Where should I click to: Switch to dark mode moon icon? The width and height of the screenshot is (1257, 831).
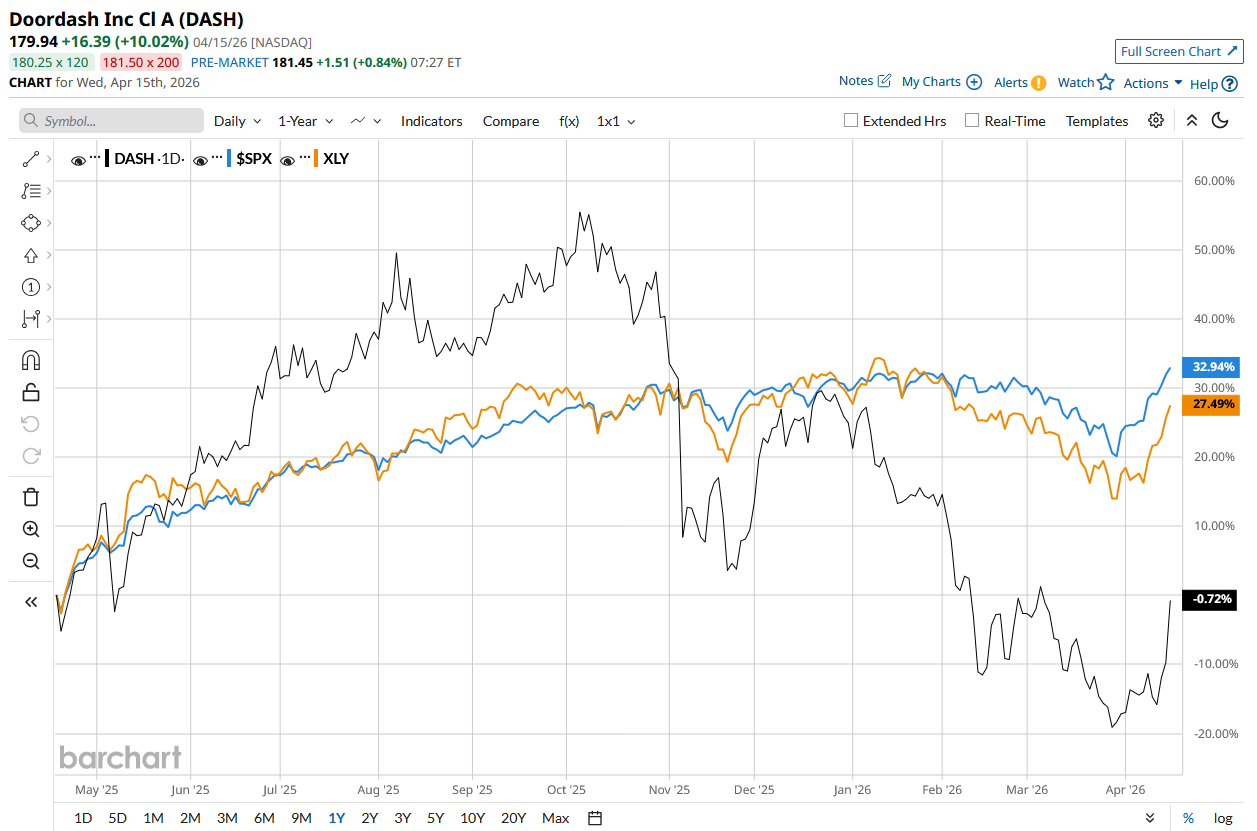[x=1220, y=120]
